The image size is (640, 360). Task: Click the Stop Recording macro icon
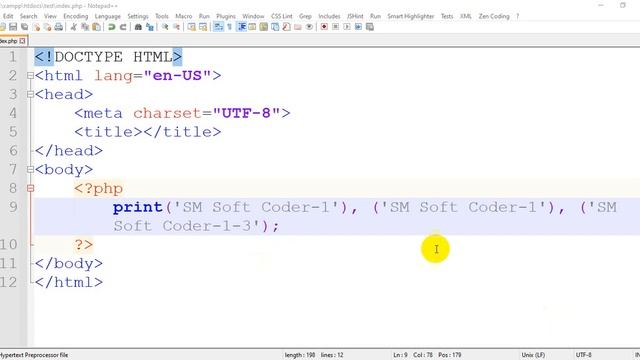(336, 27)
